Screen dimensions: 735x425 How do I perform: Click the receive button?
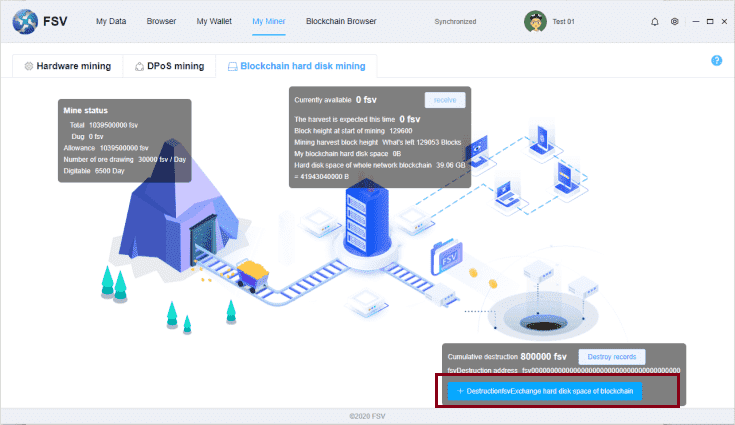pos(445,100)
